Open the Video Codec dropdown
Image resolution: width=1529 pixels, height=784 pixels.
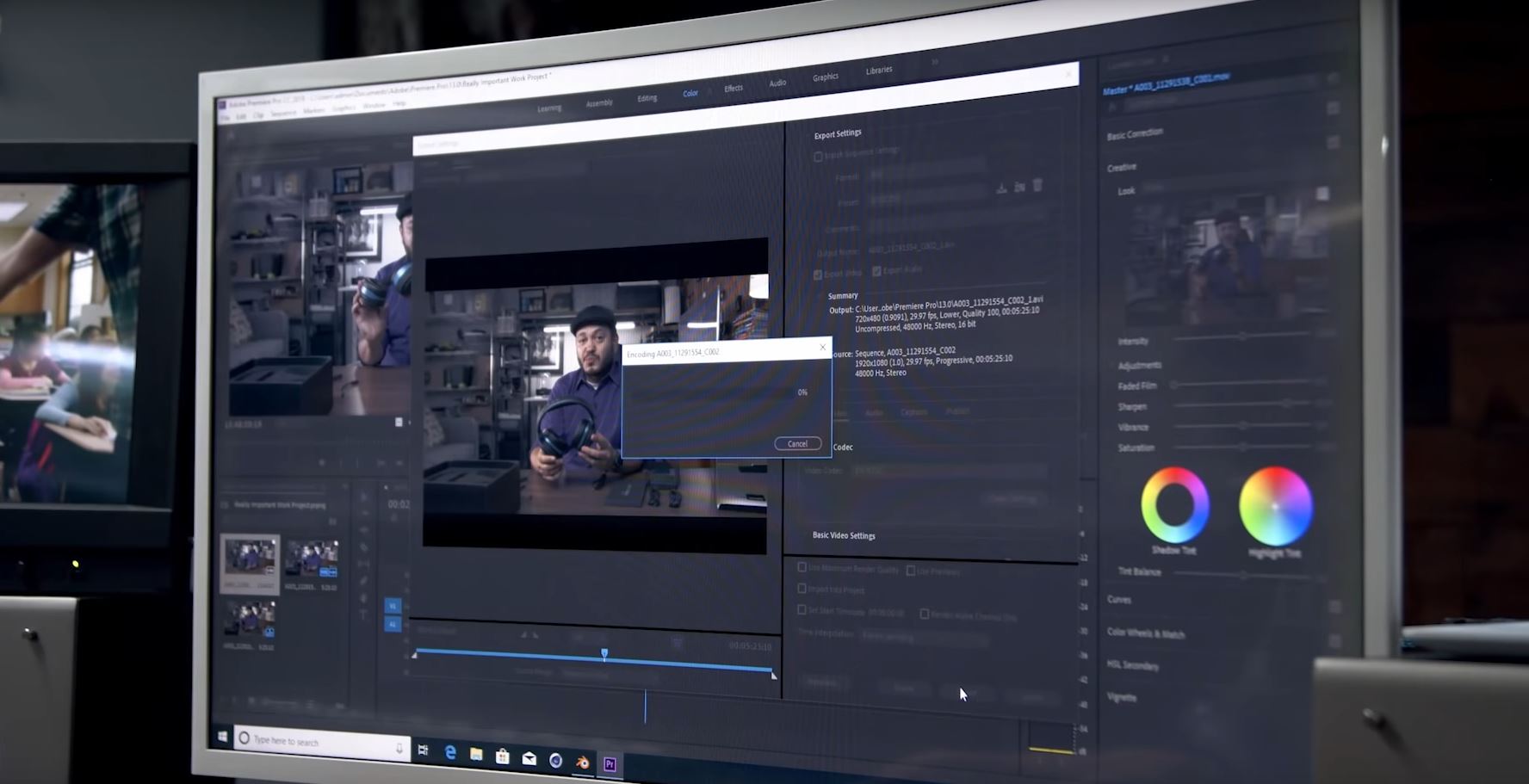click(947, 471)
